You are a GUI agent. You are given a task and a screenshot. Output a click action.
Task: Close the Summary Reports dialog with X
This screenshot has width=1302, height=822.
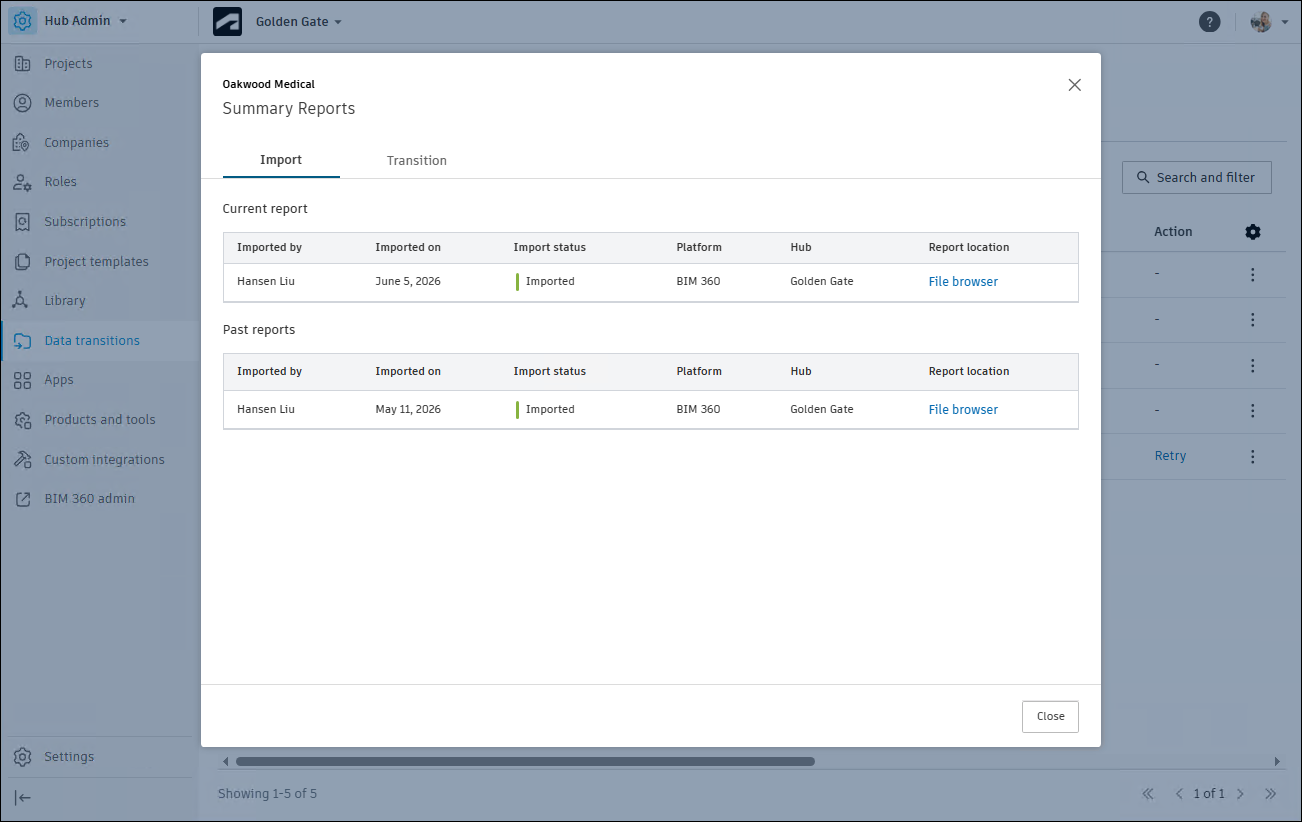pos(1075,85)
